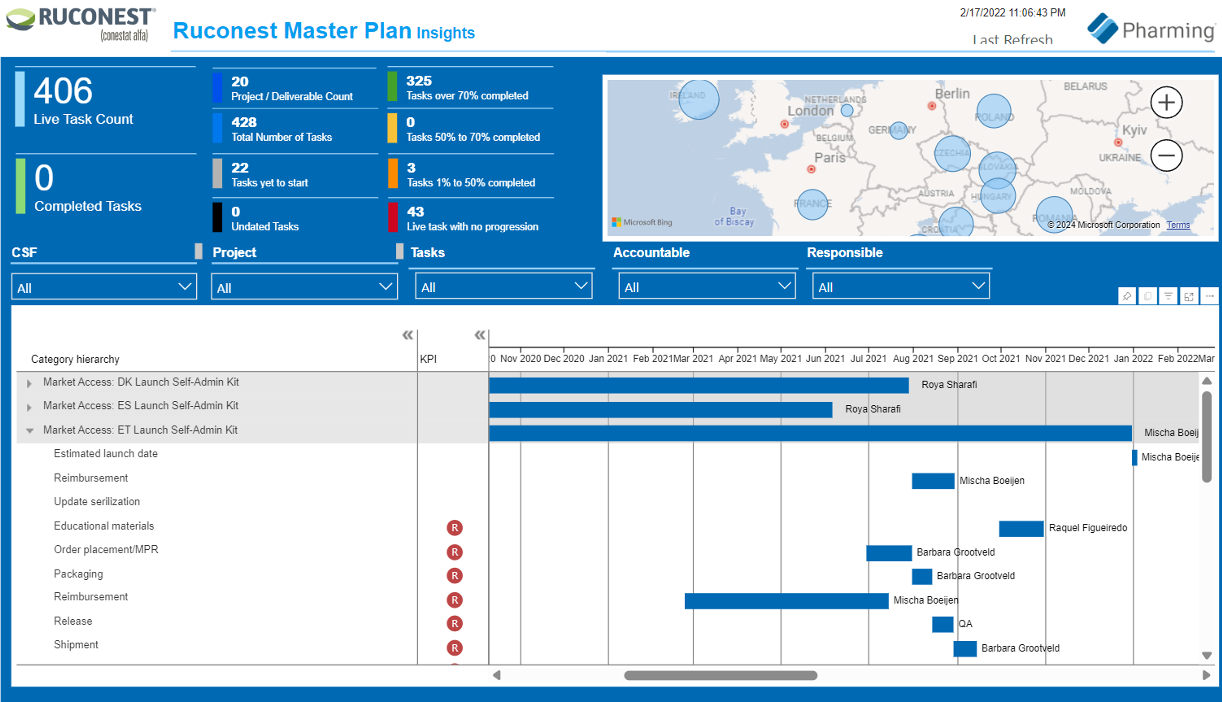Collapse the Category hierarchy column with double chevron
1222x702 pixels.
407,335
